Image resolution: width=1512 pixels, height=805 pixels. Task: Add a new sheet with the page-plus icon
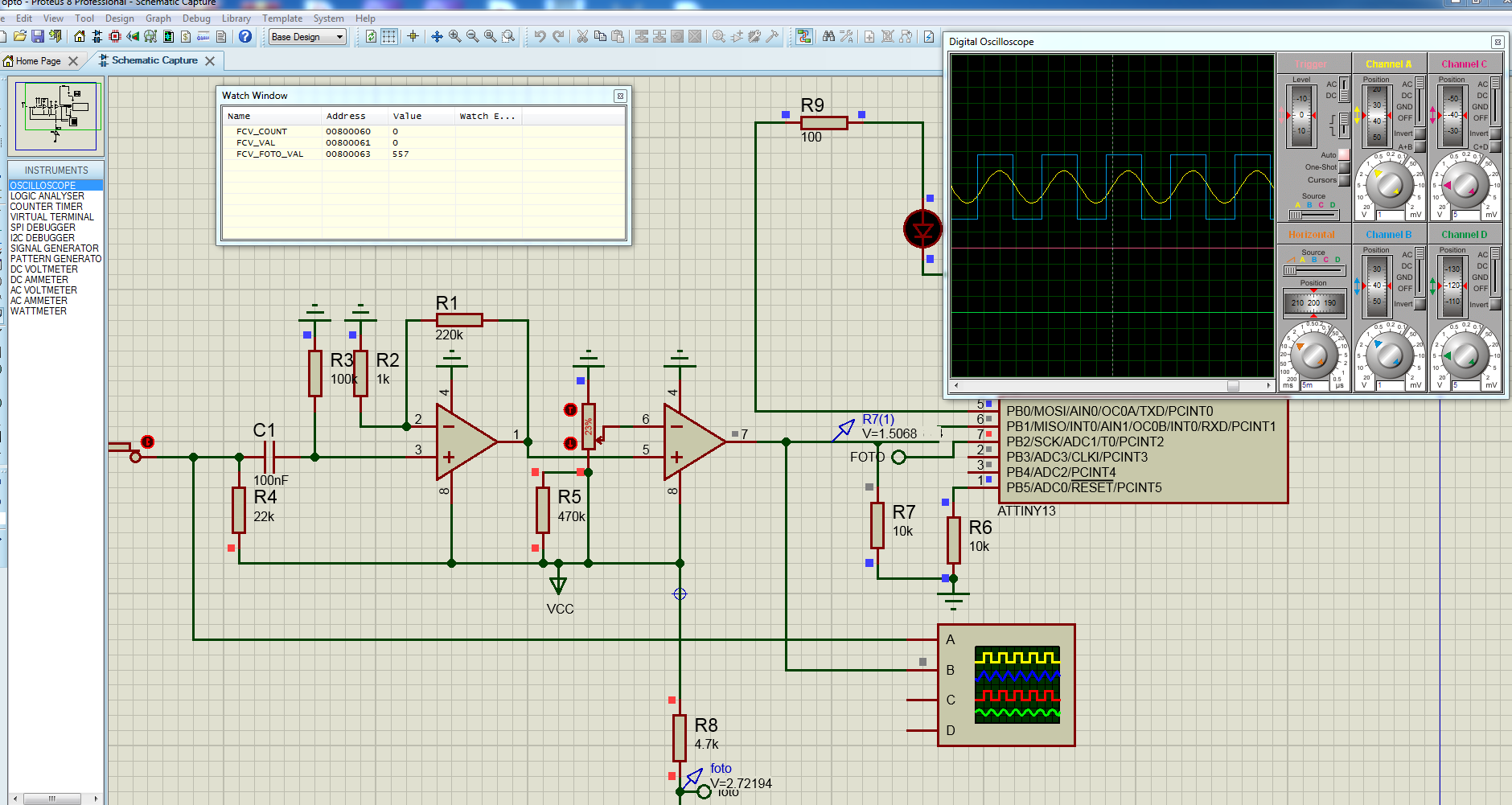point(869,36)
